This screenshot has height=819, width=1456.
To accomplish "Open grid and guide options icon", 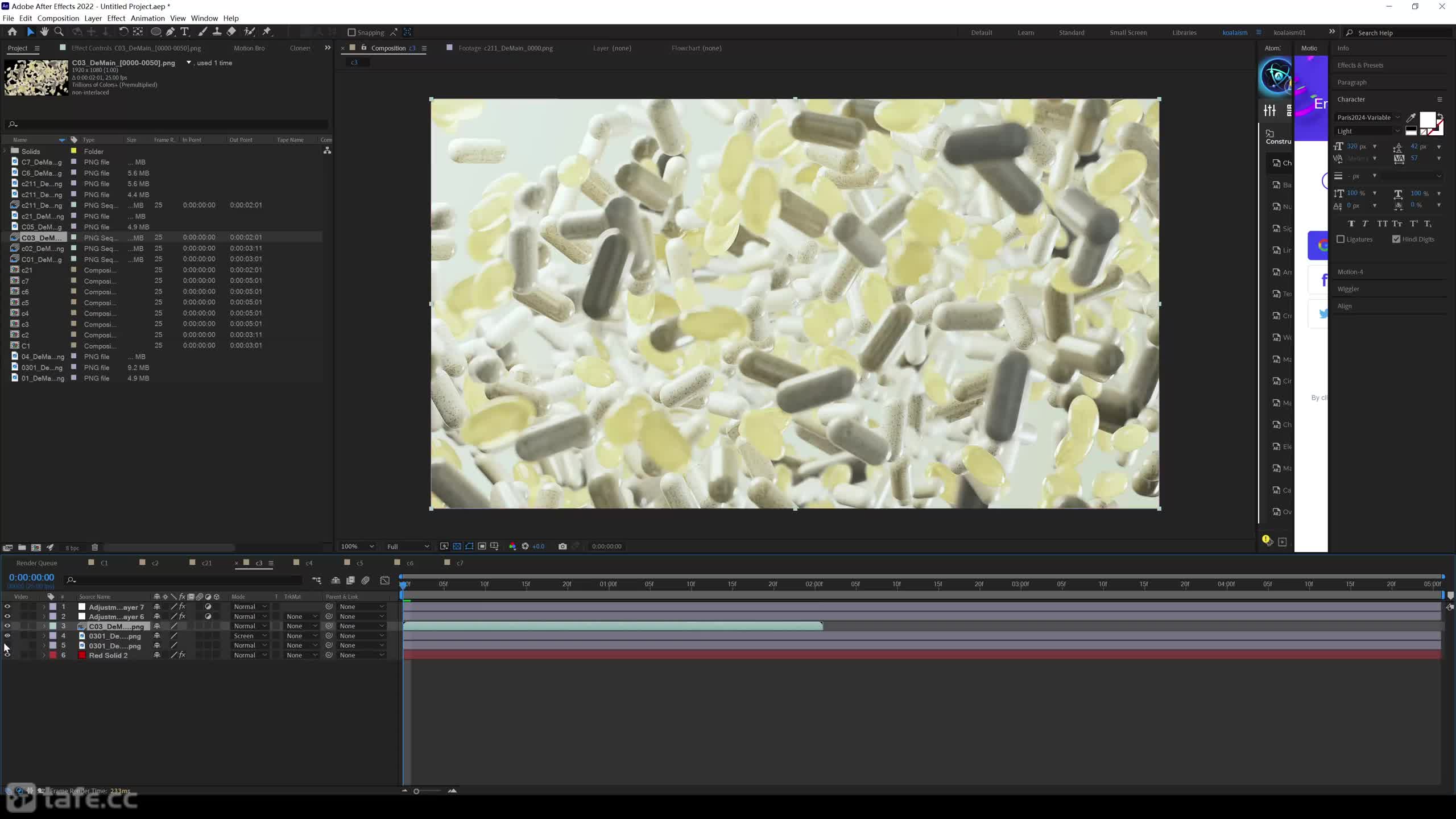I will pyautogui.click(x=494, y=546).
